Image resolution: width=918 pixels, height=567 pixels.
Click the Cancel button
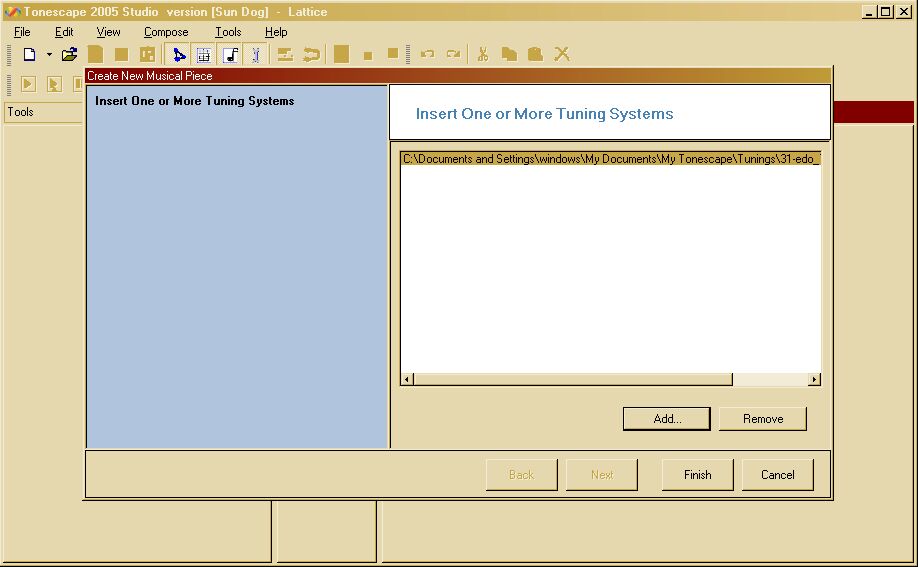[777, 474]
